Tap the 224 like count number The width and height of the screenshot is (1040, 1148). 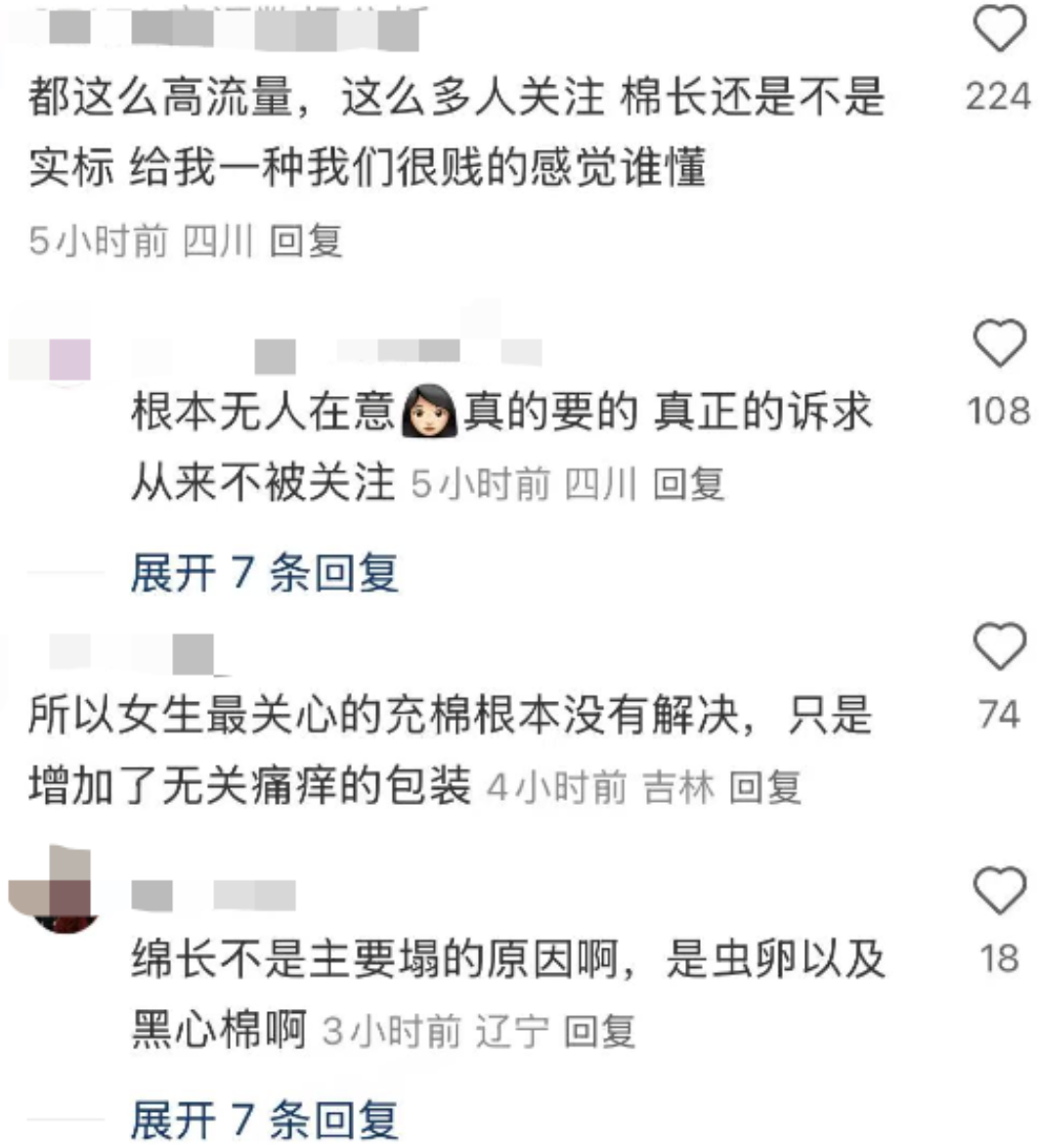click(x=999, y=97)
